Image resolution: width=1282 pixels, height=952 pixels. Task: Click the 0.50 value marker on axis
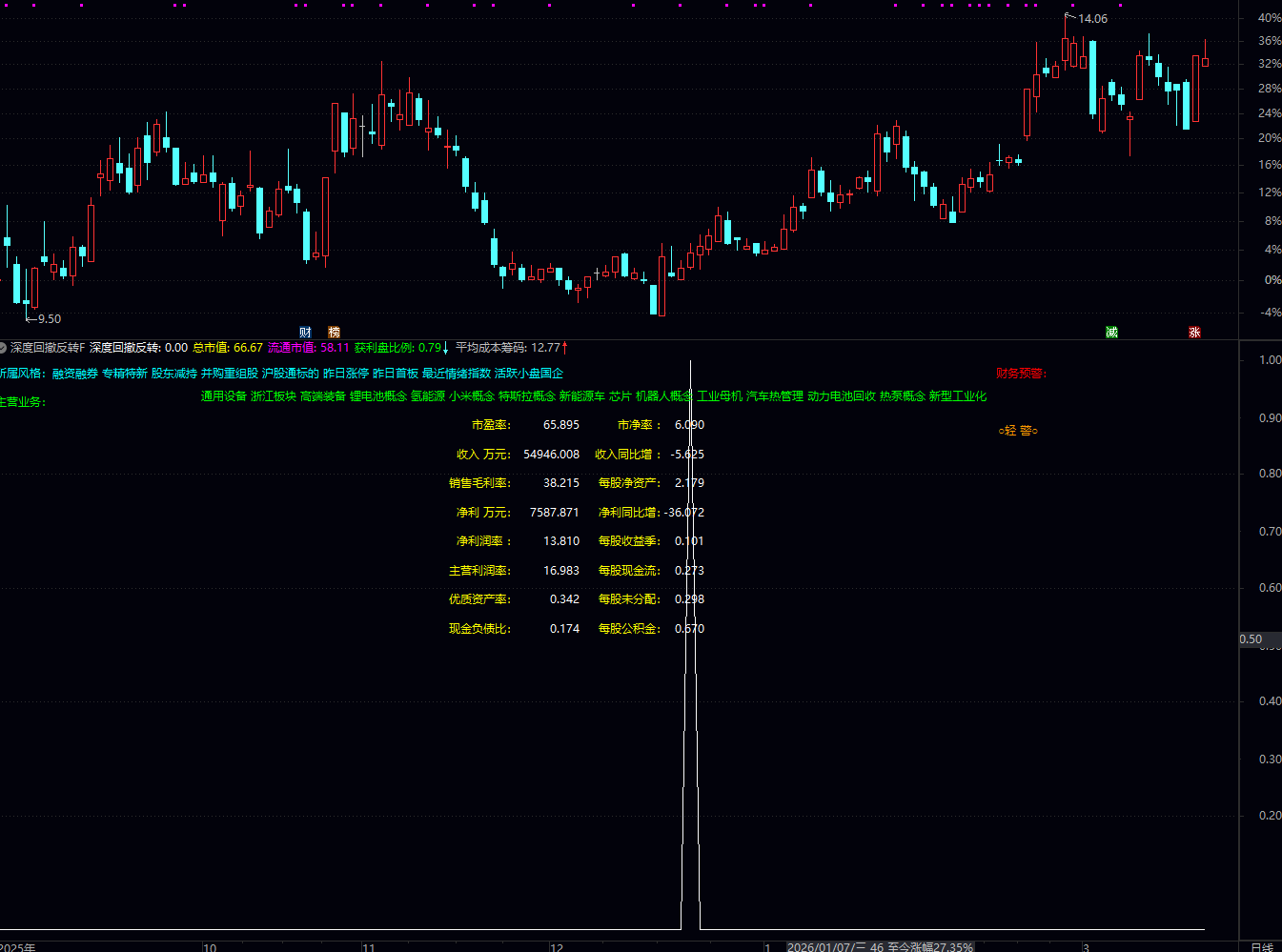point(1251,639)
